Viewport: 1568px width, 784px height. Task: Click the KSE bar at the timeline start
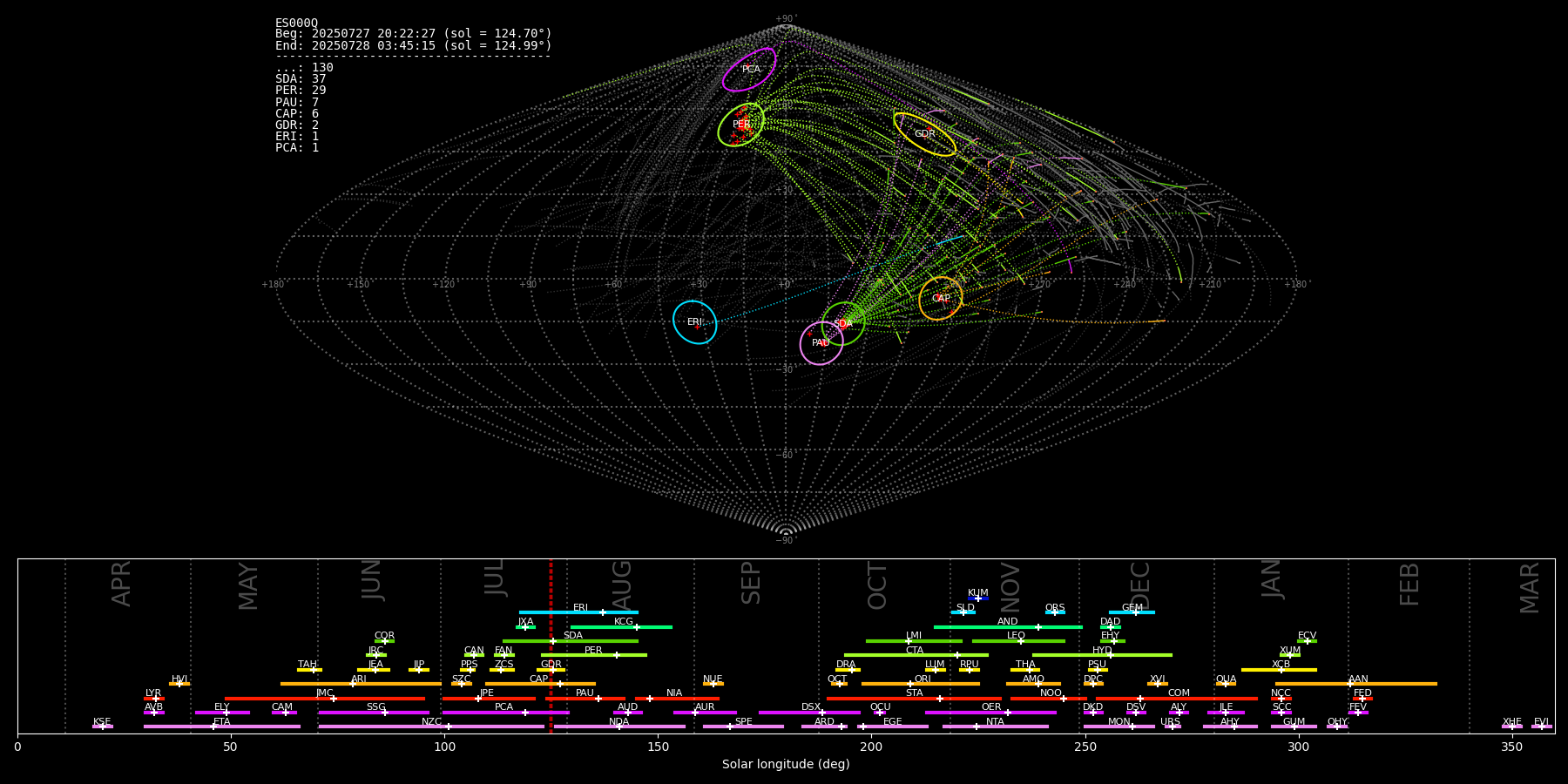(x=103, y=727)
